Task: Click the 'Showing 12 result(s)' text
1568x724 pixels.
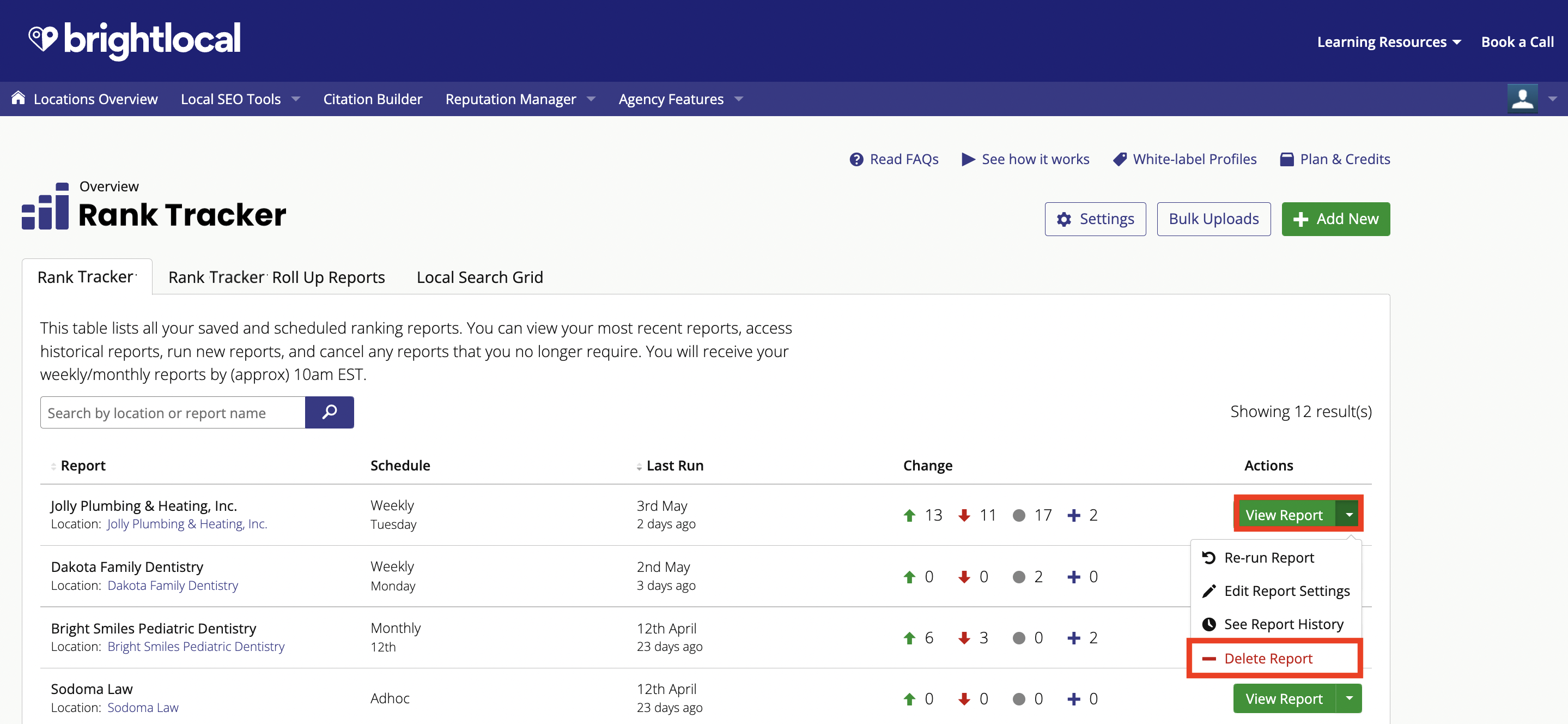Action: click(x=1301, y=412)
